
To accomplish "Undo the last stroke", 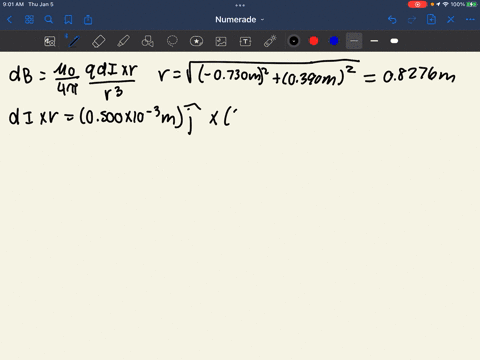I will pyautogui.click(x=392, y=20).
